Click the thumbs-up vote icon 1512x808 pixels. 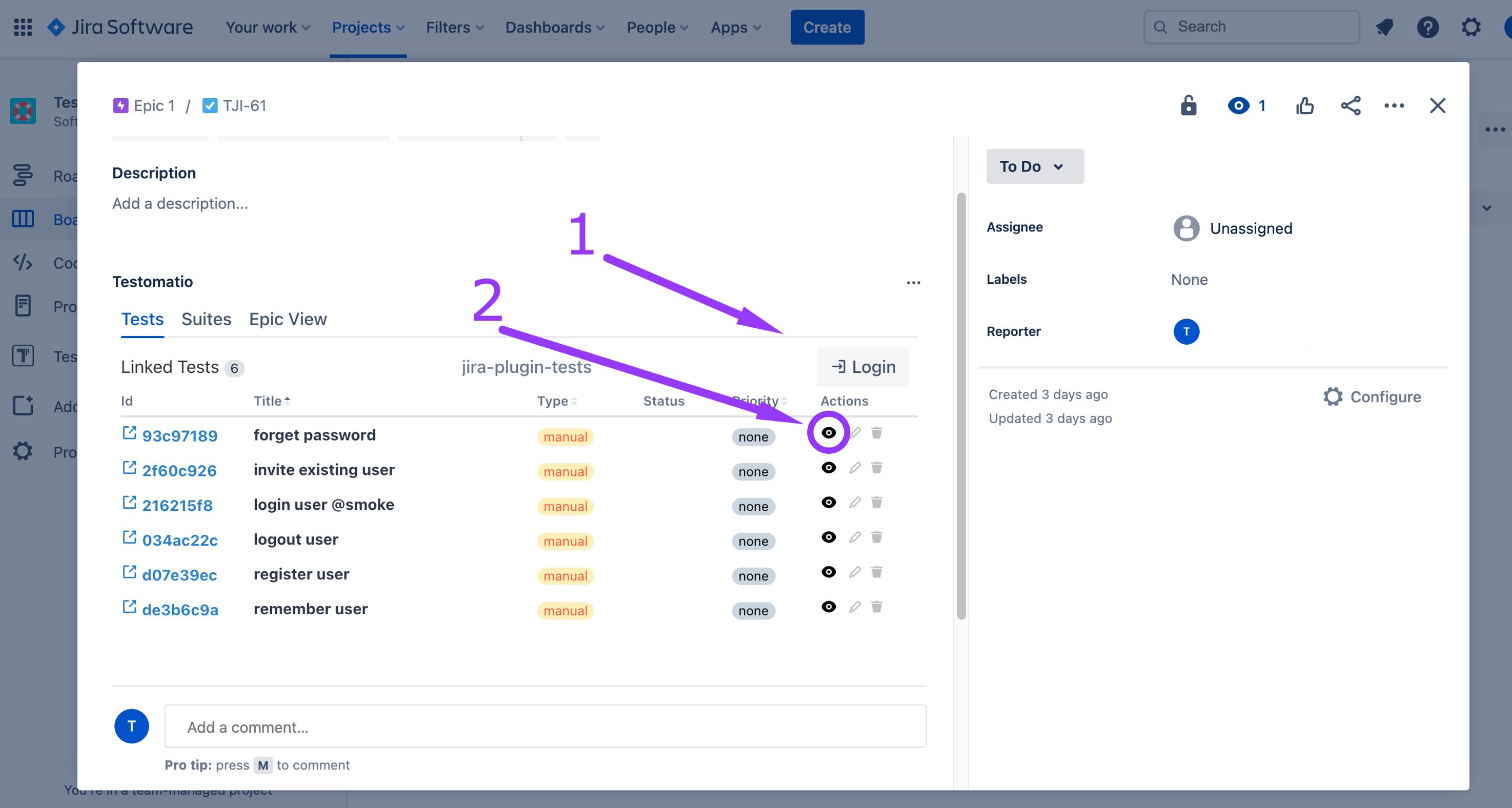1305,106
